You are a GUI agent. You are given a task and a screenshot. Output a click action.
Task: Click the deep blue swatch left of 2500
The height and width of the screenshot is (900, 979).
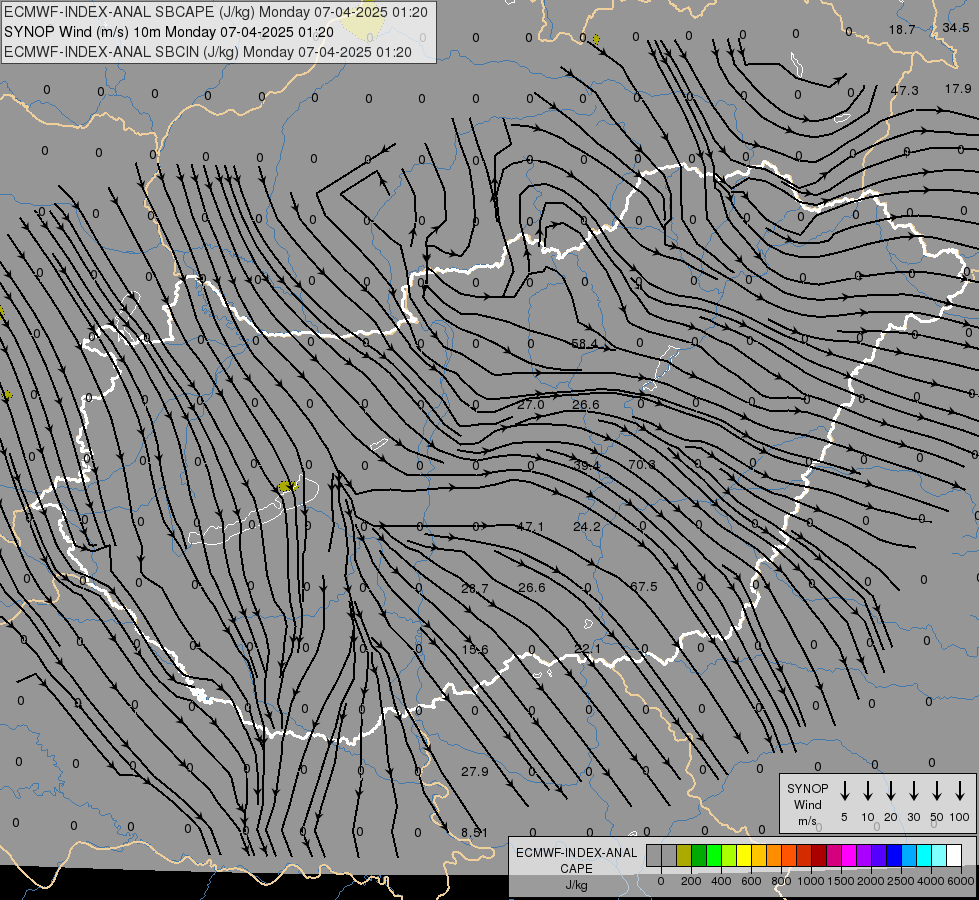[893, 855]
